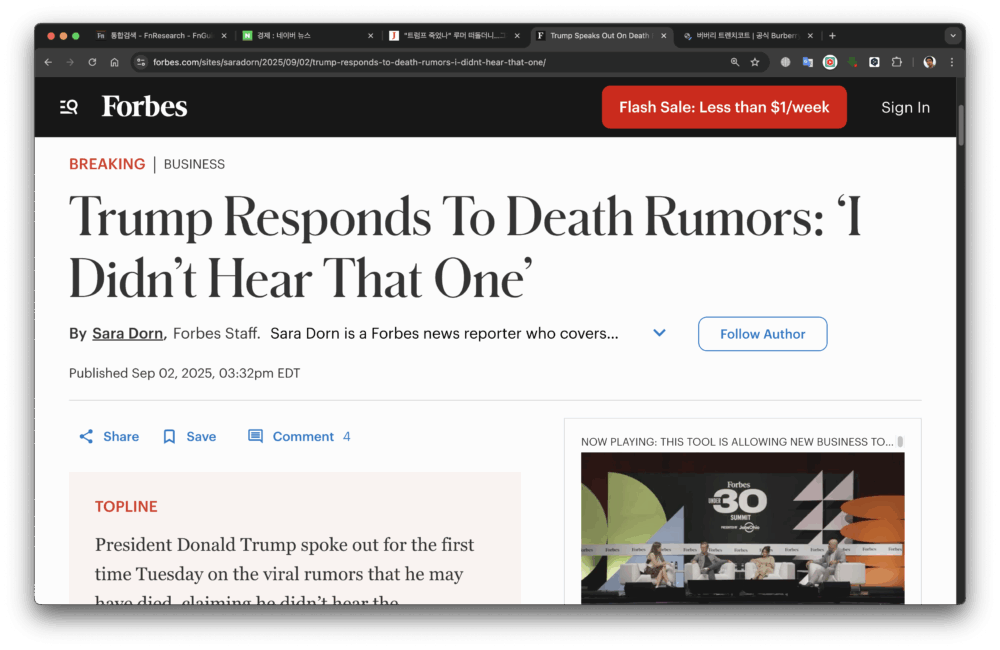The image size is (1000, 650).
Task: Click the BREAKING label
Action: point(107,164)
